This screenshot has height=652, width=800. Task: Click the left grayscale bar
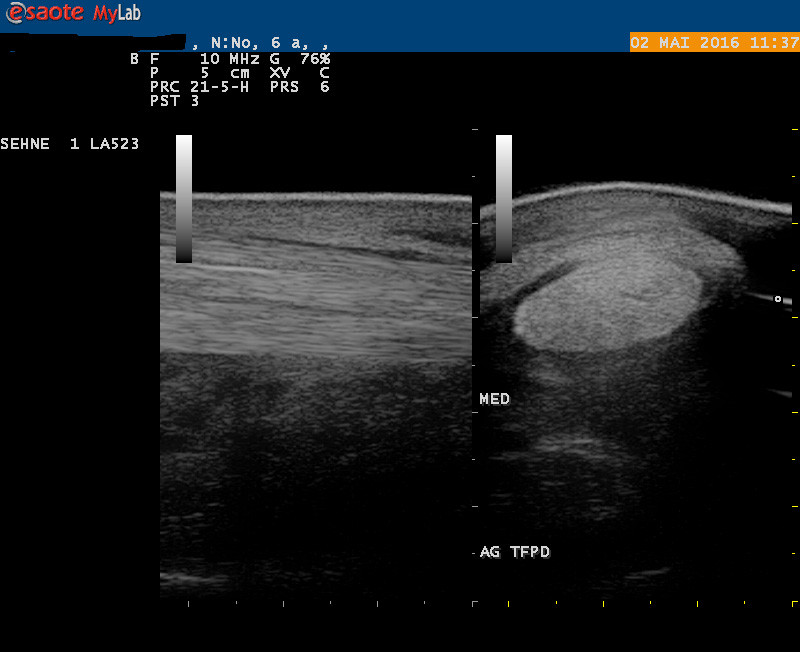click(184, 198)
